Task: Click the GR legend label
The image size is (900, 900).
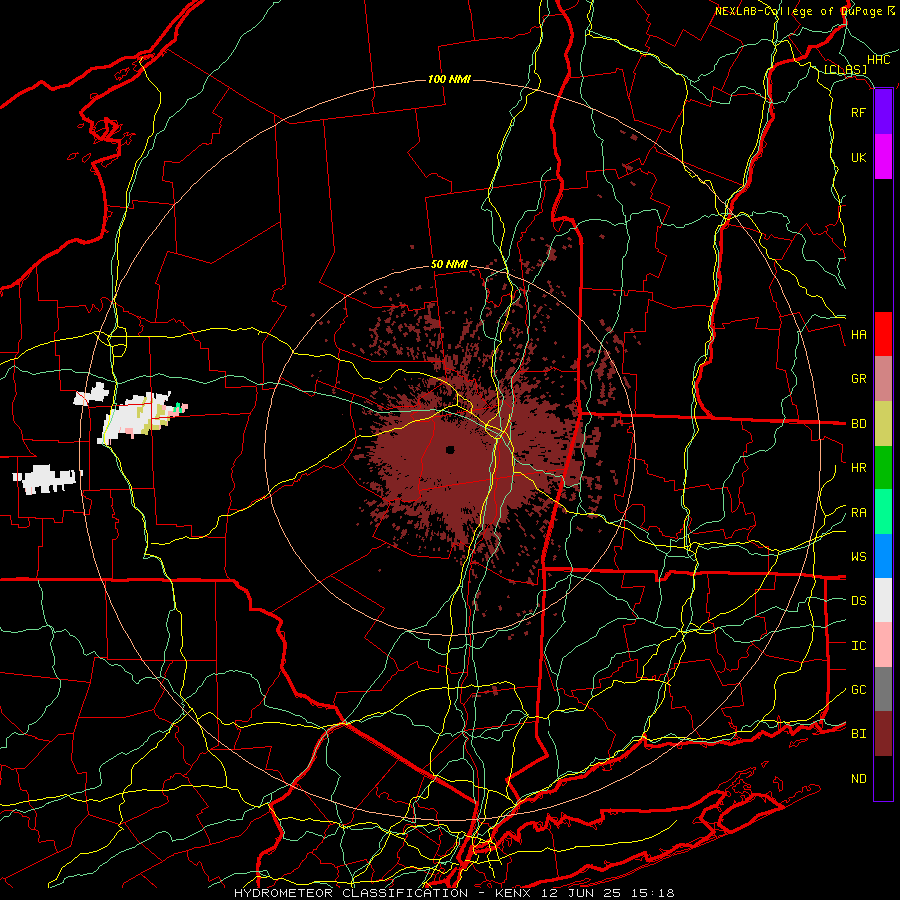Action: pyautogui.click(x=858, y=379)
